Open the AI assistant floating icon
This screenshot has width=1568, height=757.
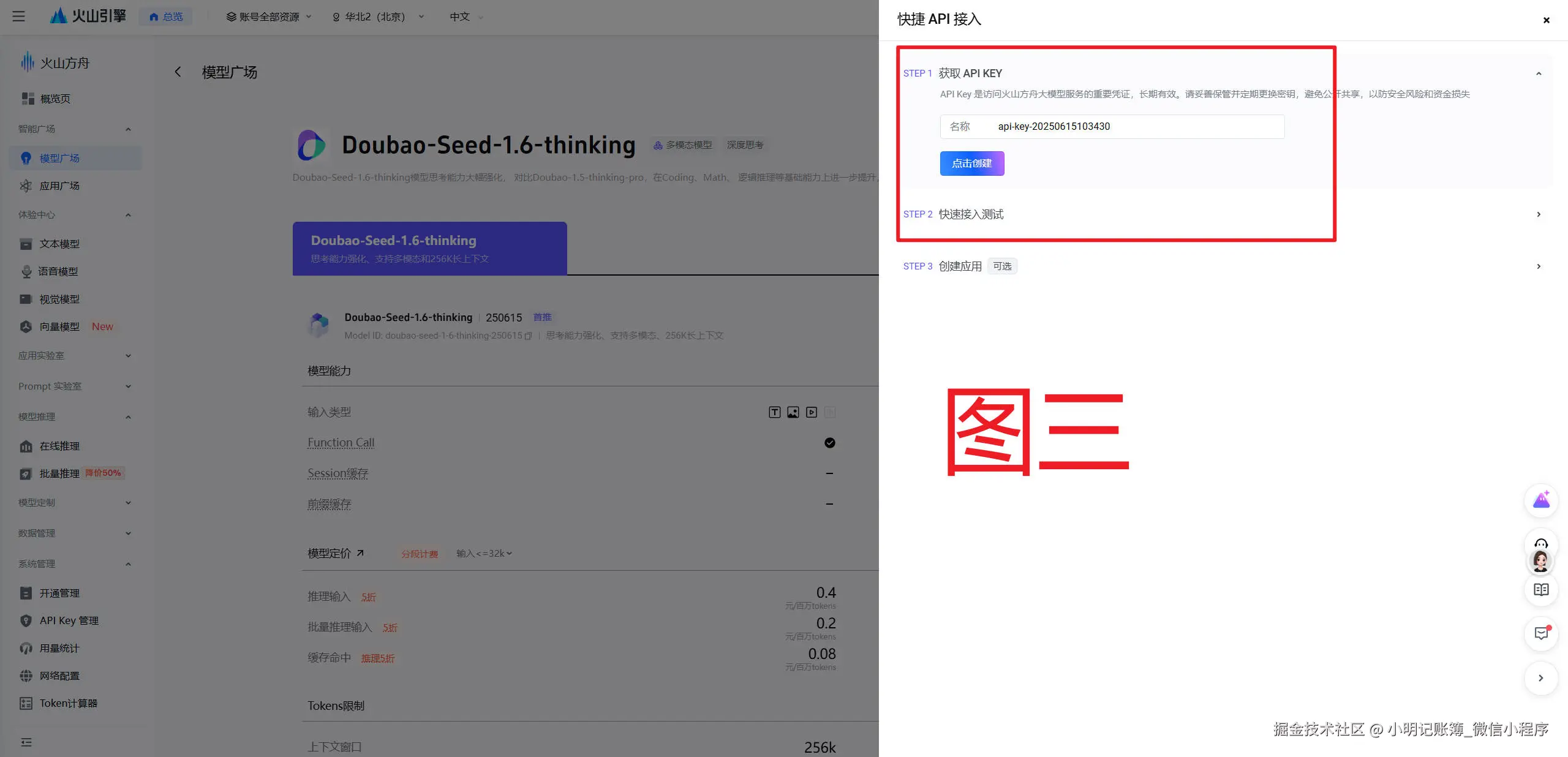point(1540,500)
